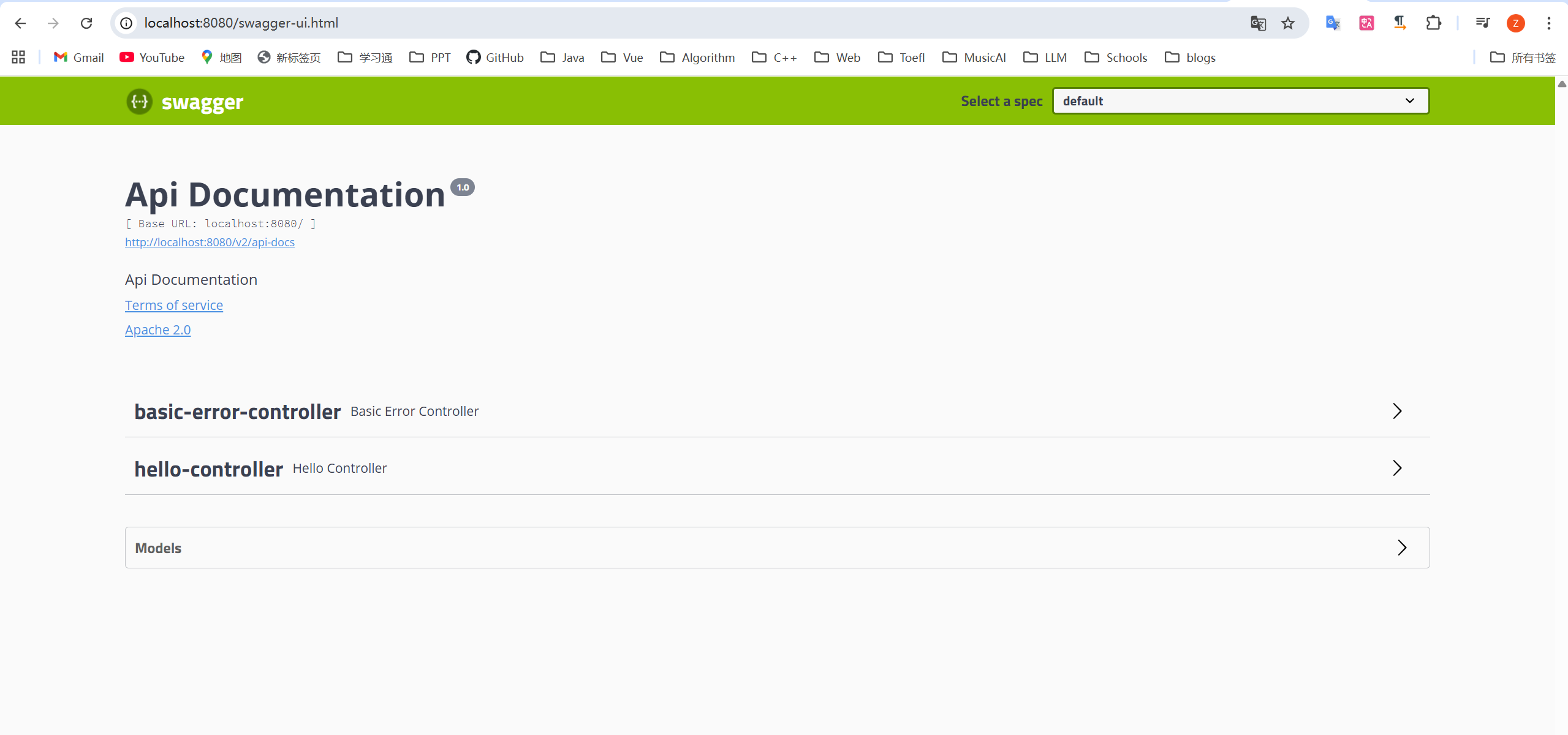Click the site info icon in address bar

click(126, 23)
